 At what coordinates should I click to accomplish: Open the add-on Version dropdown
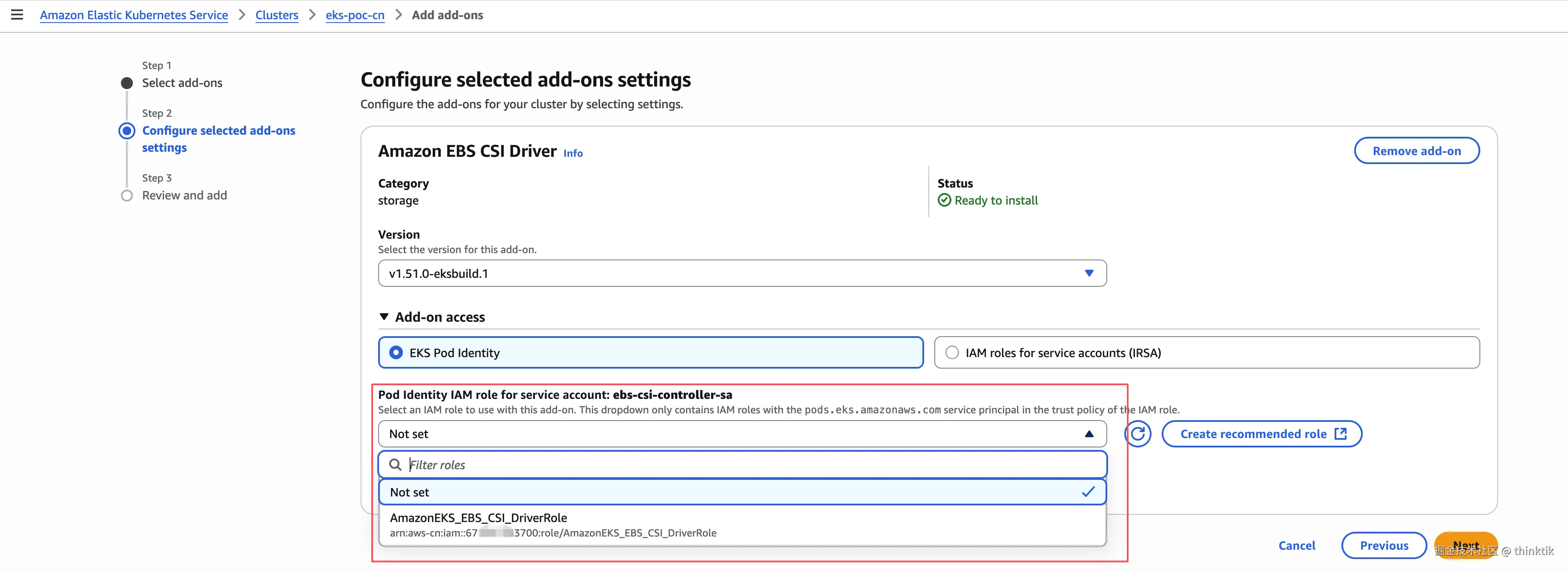[x=742, y=274]
